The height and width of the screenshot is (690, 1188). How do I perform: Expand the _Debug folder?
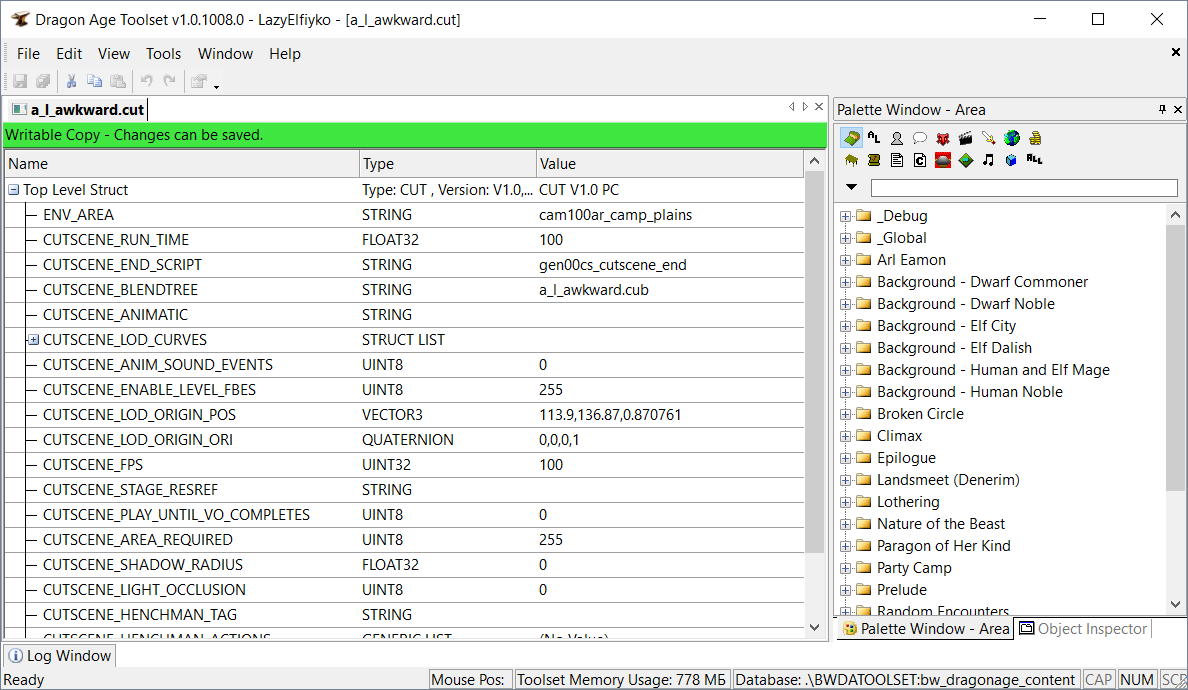tap(846, 217)
